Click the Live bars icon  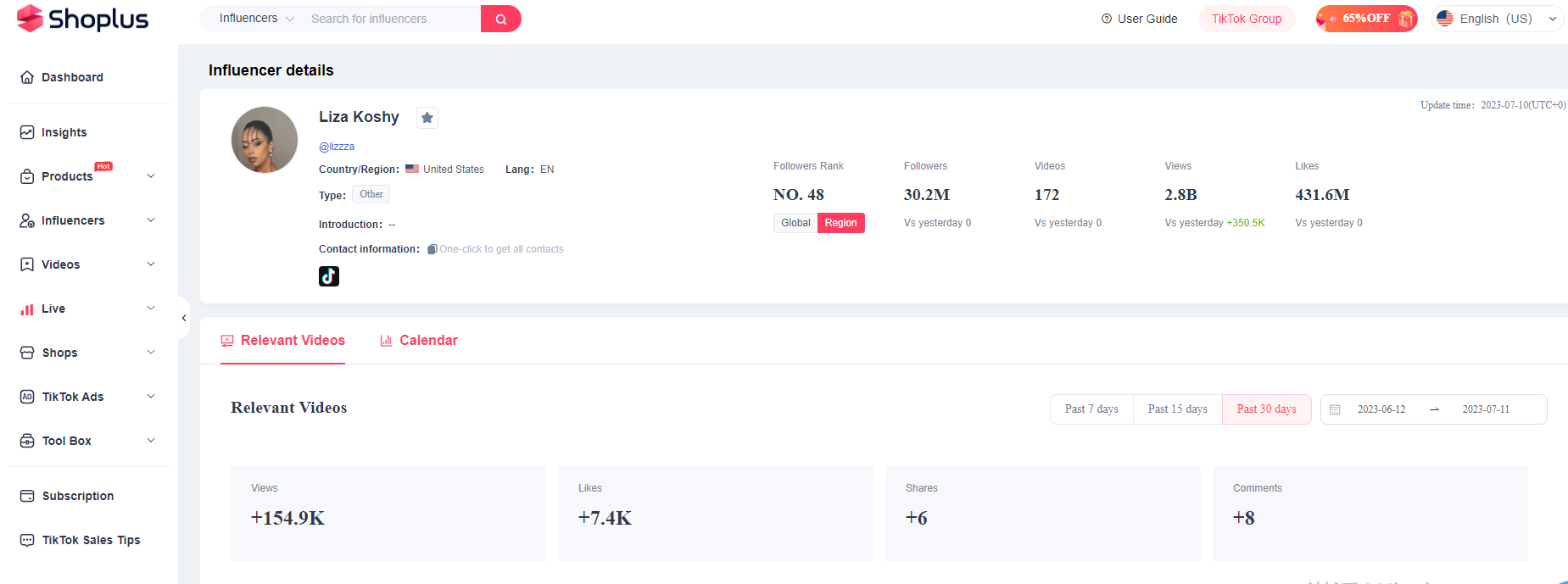point(27,309)
